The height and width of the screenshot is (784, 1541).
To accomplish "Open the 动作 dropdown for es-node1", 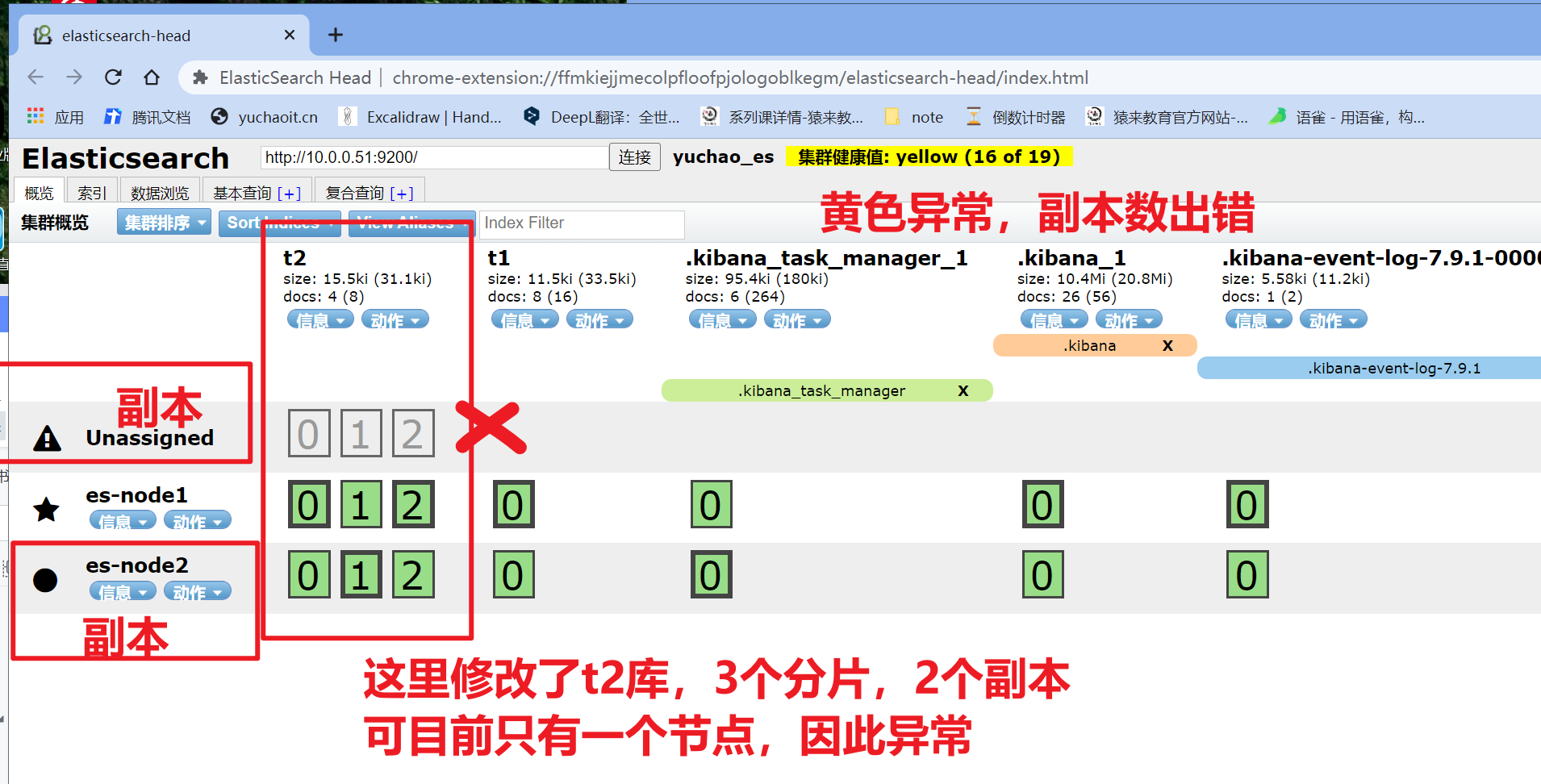I will [197, 521].
